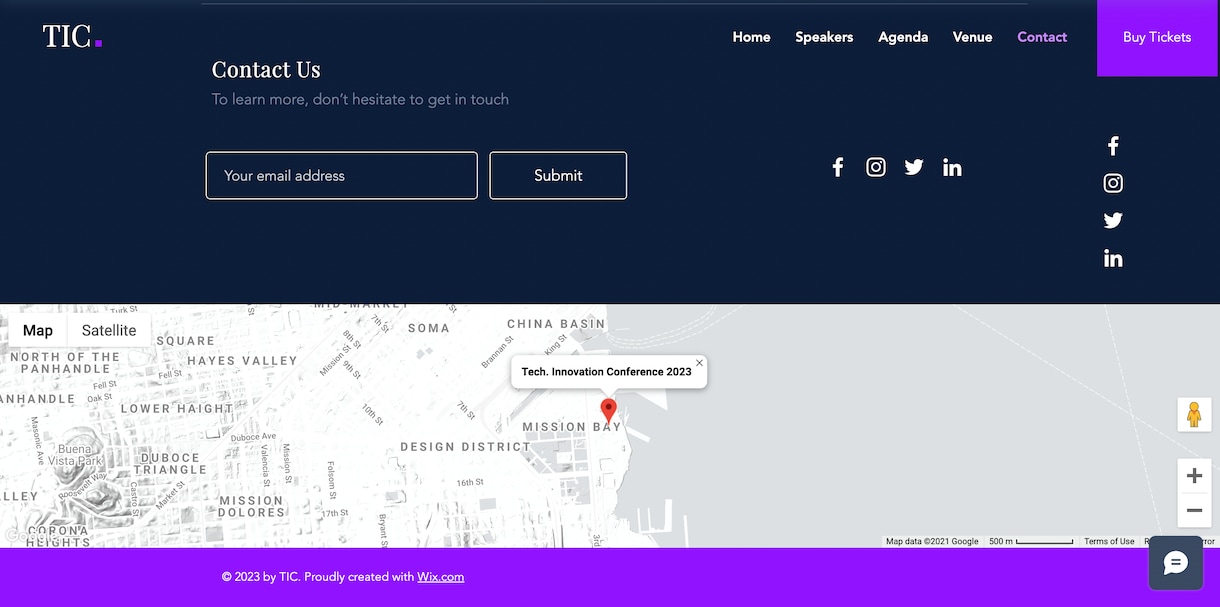Click LinkedIn icon in vertical social bar
Viewport: 1220px width, 607px height.
point(1113,258)
